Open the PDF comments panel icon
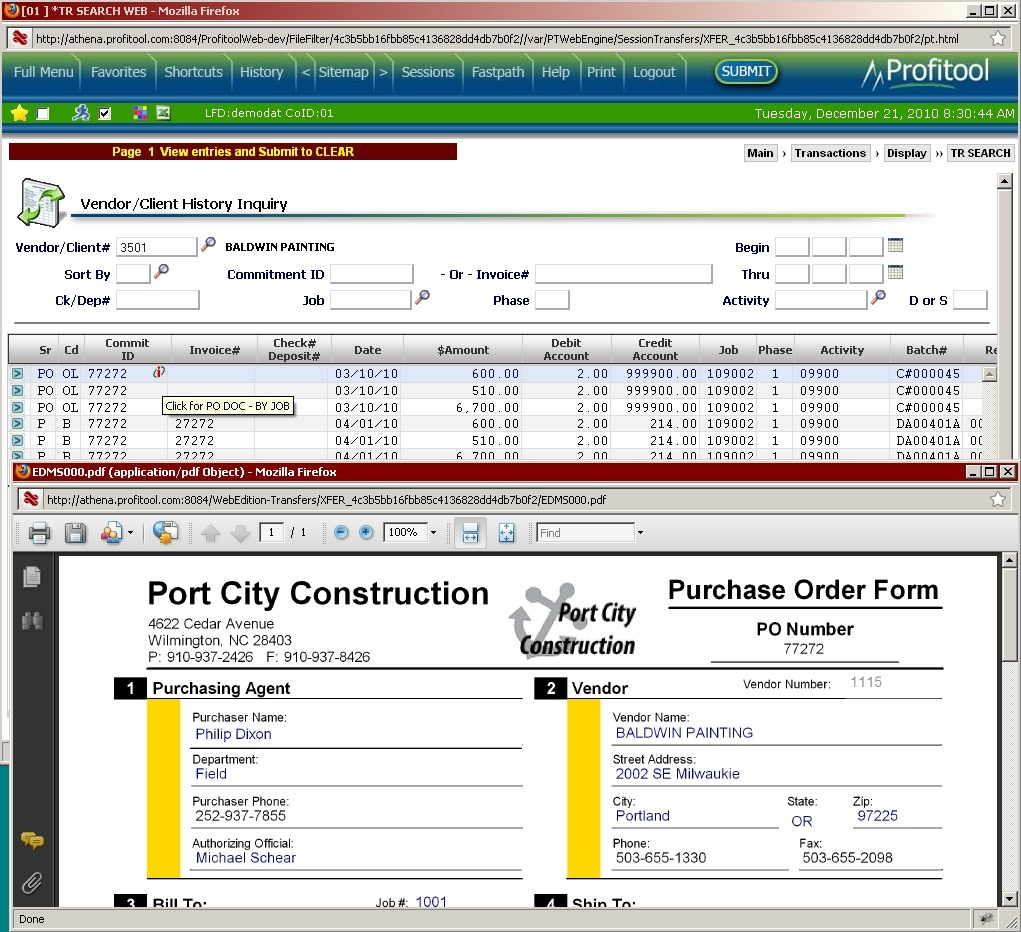Viewport: 1021px width, 932px height. tap(32, 841)
